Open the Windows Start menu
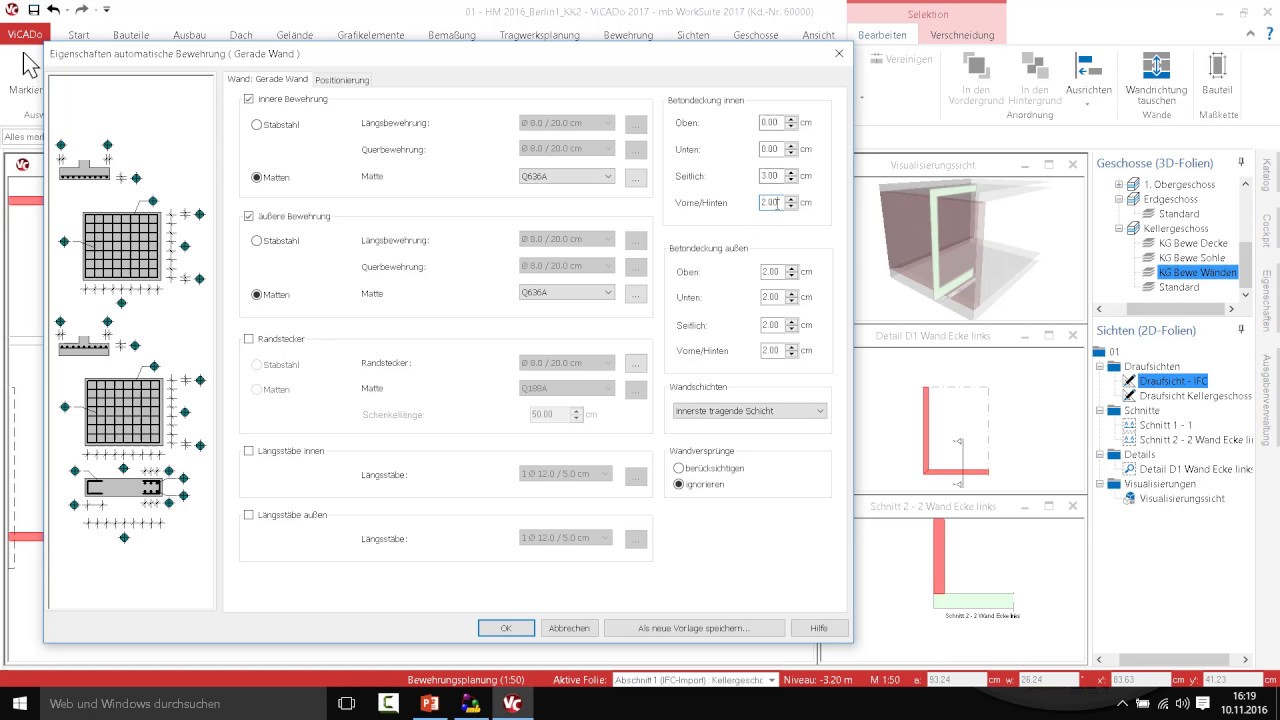 point(19,704)
